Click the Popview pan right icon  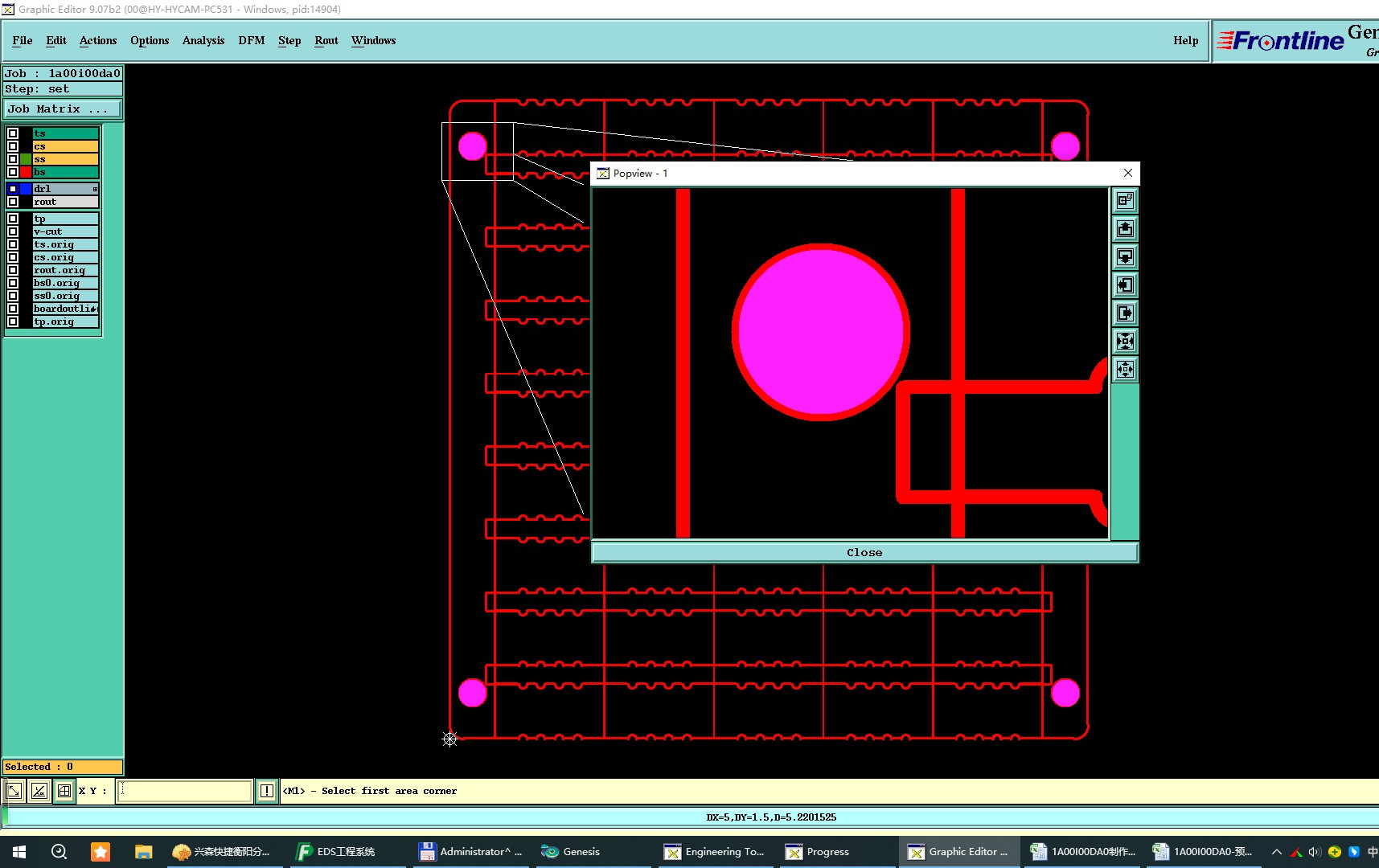tap(1125, 313)
